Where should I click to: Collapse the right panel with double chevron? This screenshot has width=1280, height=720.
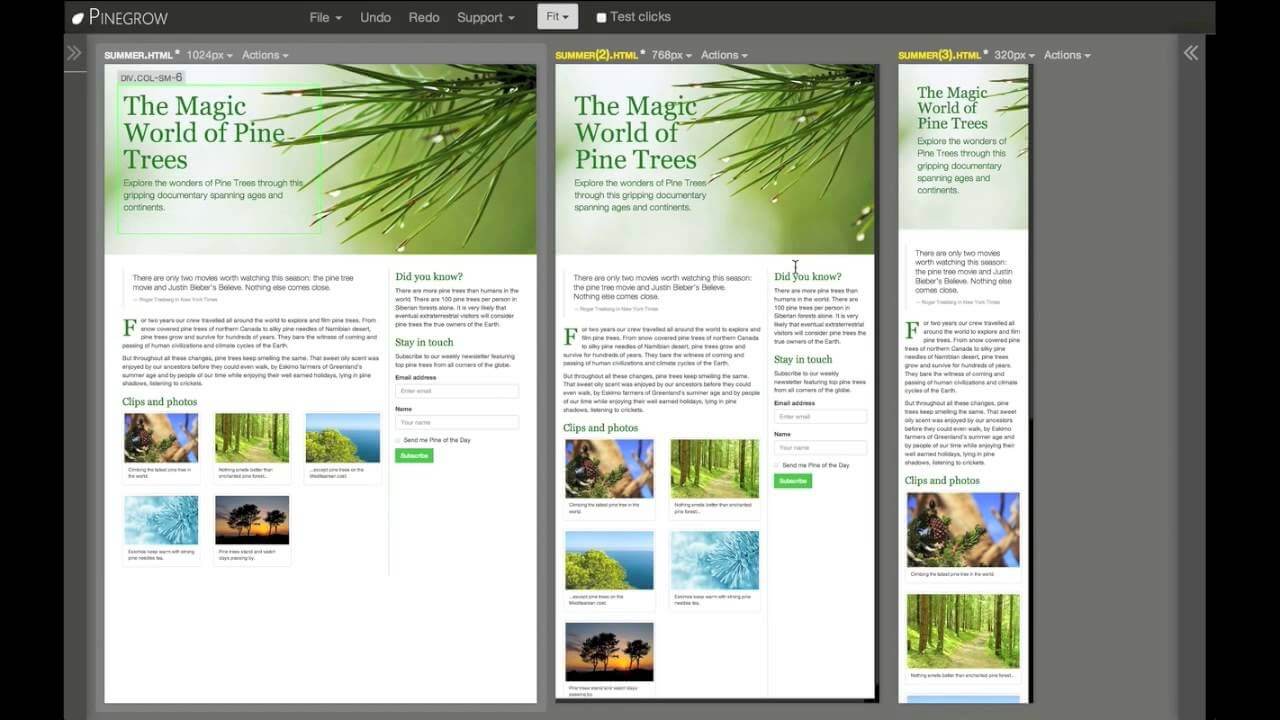point(1191,53)
